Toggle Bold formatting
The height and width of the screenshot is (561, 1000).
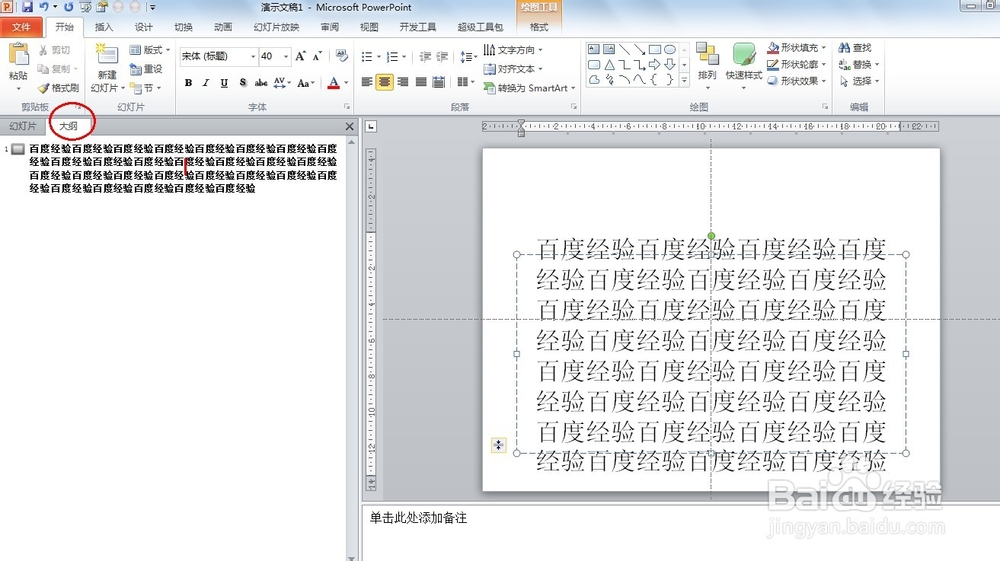(x=188, y=83)
